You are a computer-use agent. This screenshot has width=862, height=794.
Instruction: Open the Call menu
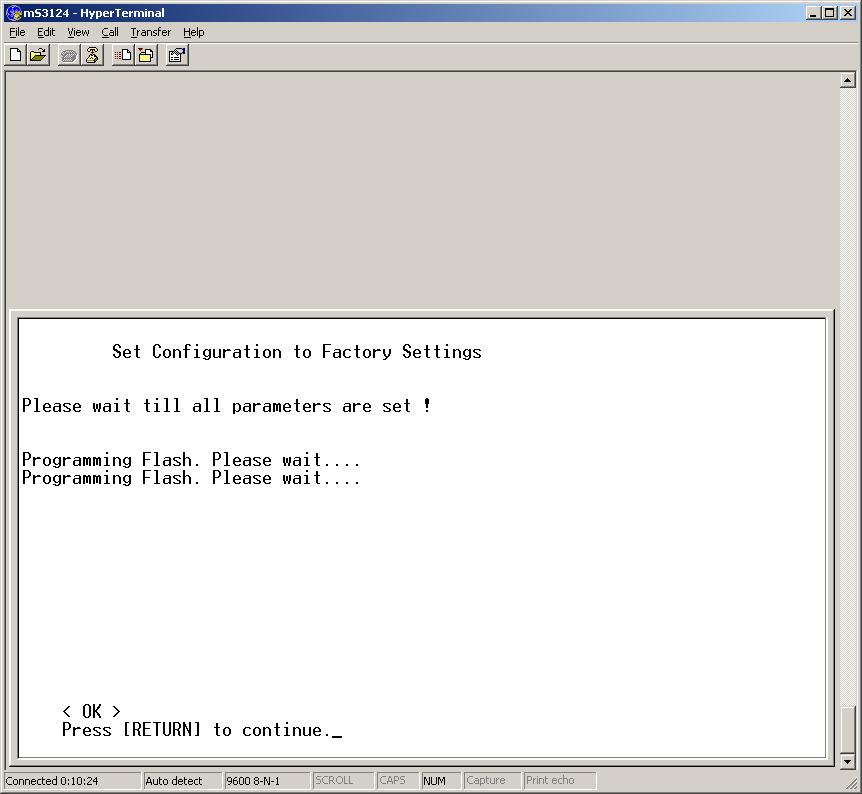pos(110,32)
